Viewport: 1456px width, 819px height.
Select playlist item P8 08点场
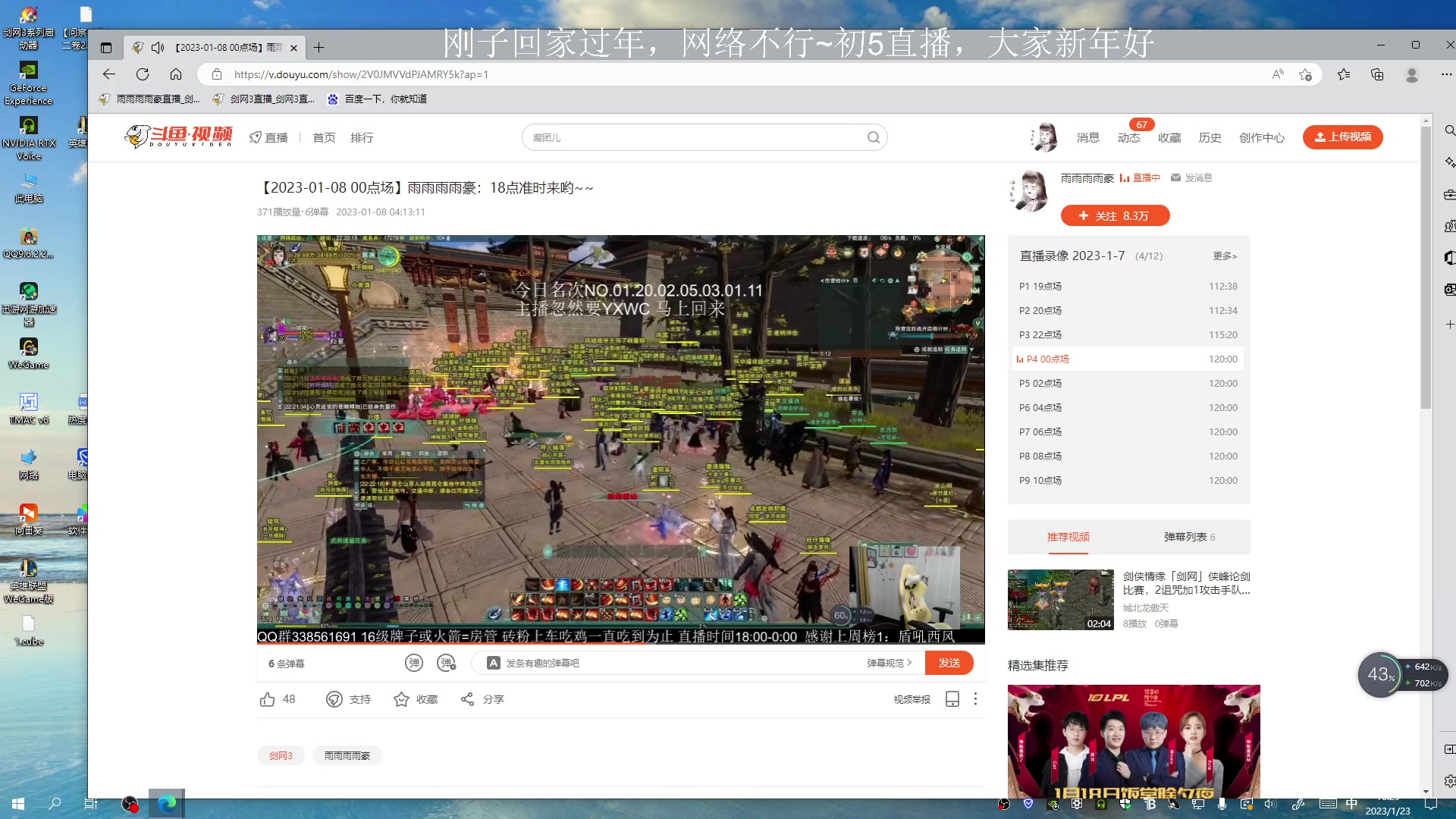(x=1128, y=456)
